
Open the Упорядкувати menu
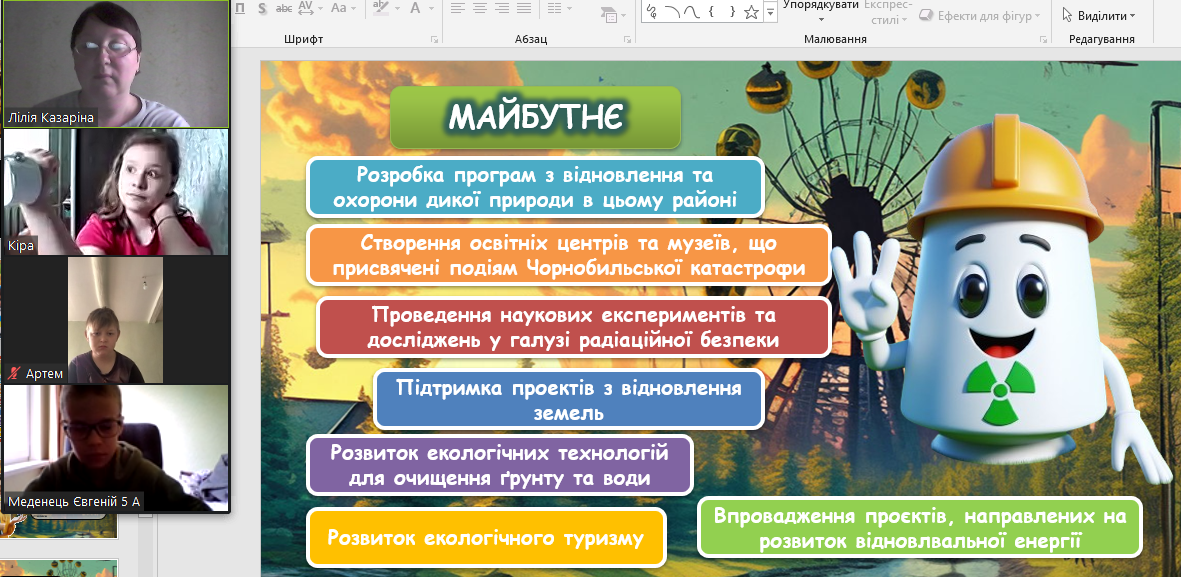[821, 11]
